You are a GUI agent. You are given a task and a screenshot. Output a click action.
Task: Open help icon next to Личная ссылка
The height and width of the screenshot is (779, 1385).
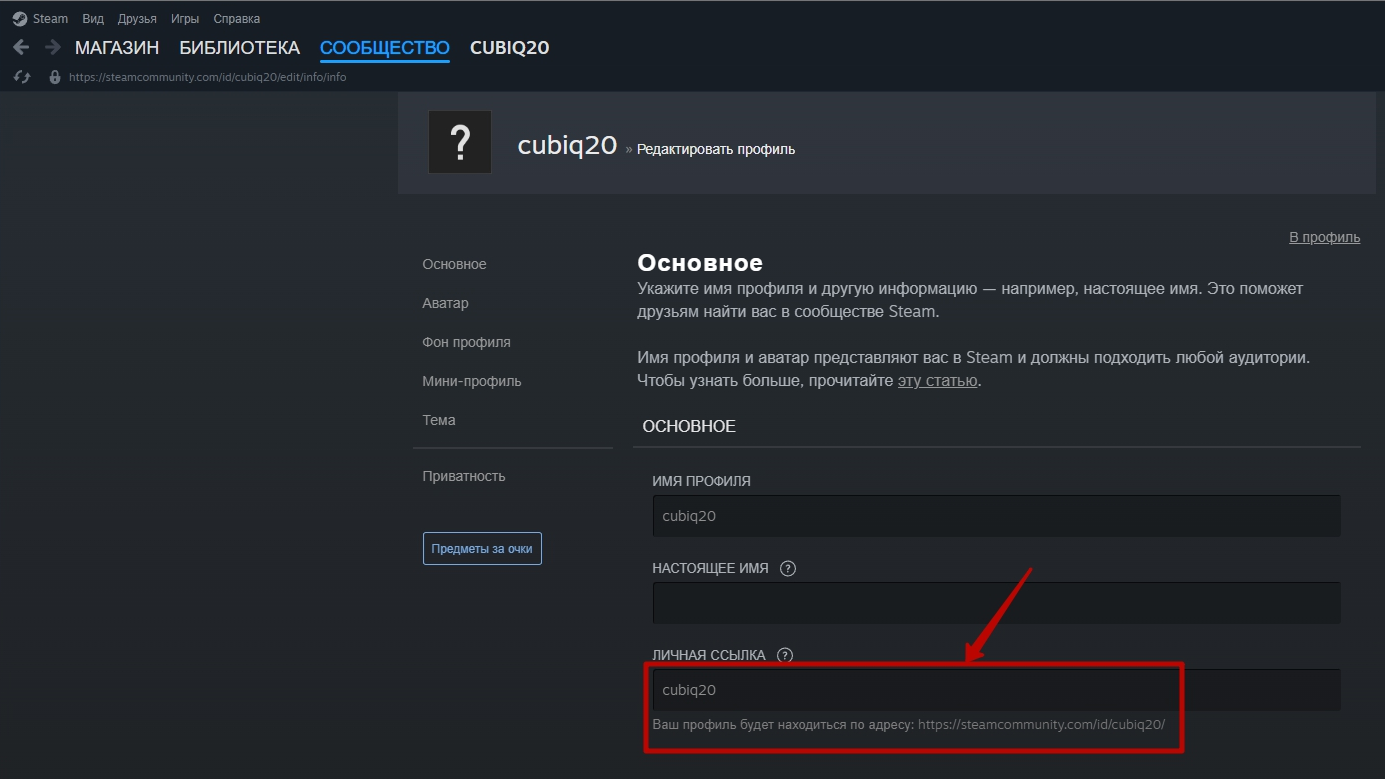(785, 655)
